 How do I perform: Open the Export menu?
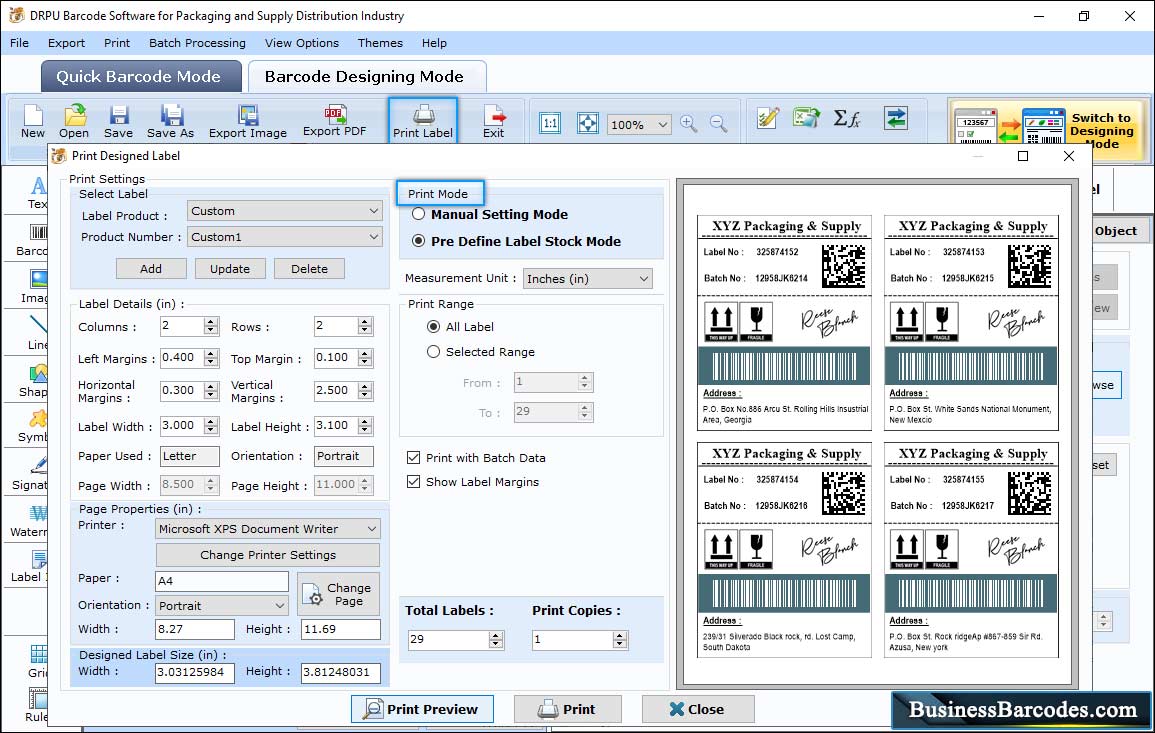pyautogui.click(x=66, y=43)
